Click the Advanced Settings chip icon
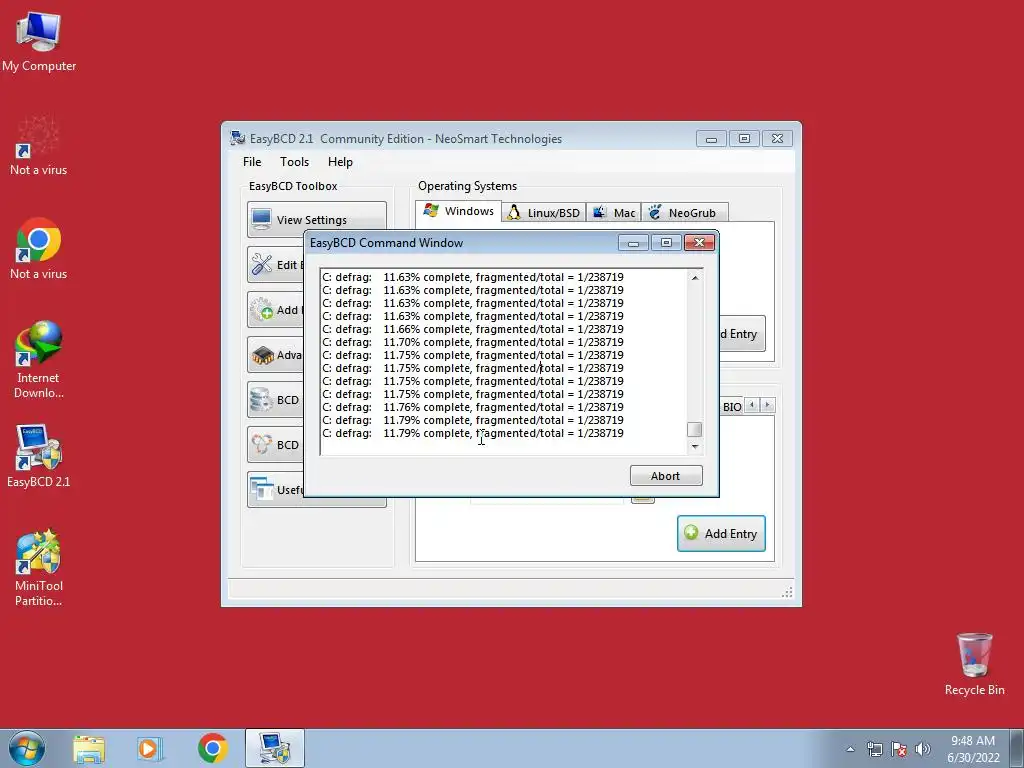This screenshot has height=768, width=1024. click(263, 355)
